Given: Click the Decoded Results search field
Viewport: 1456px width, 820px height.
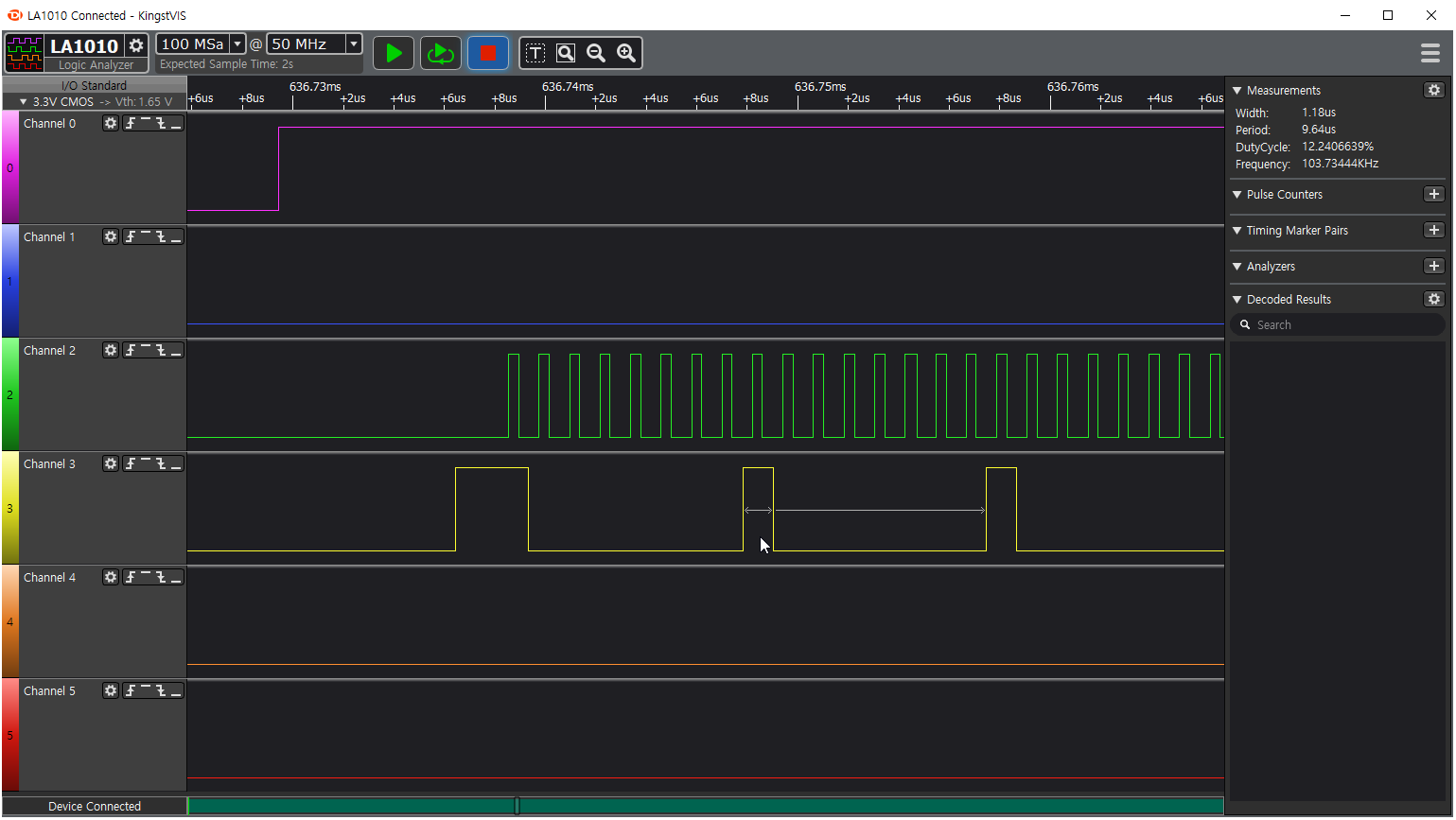Looking at the screenshot, I should [1343, 325].
